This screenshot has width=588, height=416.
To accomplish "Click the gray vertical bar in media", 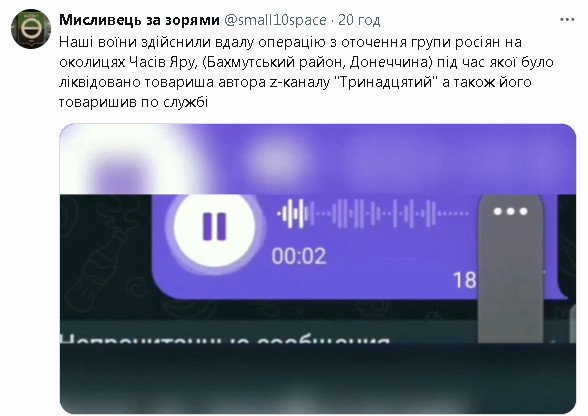I will click(x=510, y=268).
